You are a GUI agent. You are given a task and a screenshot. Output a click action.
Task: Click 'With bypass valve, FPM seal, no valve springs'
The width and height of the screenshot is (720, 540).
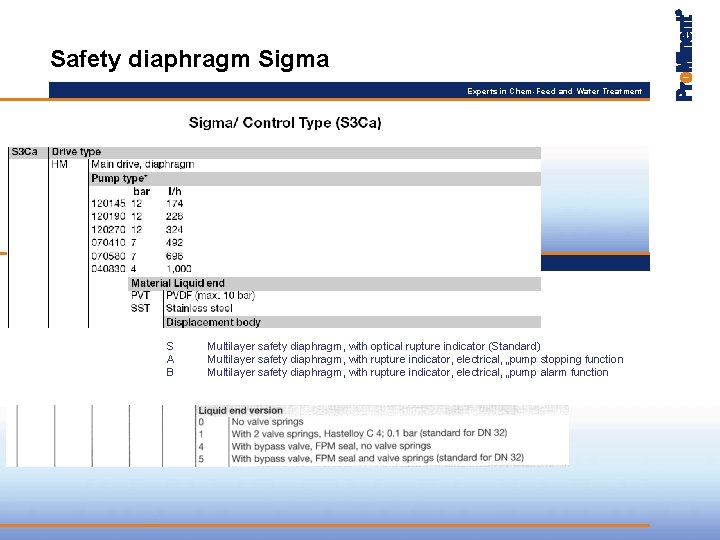[331, 446]
